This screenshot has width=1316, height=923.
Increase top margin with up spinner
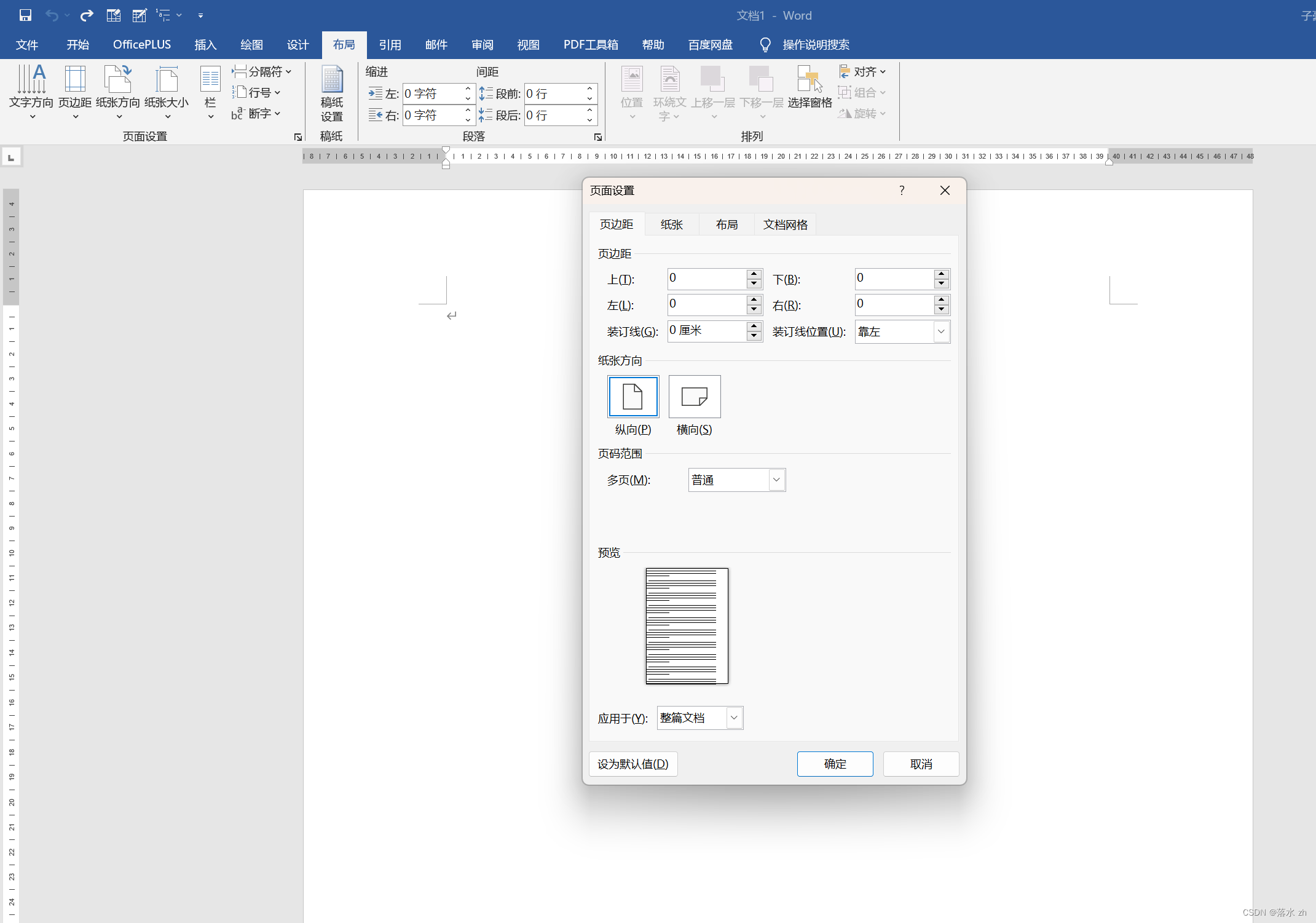point(754,274)
